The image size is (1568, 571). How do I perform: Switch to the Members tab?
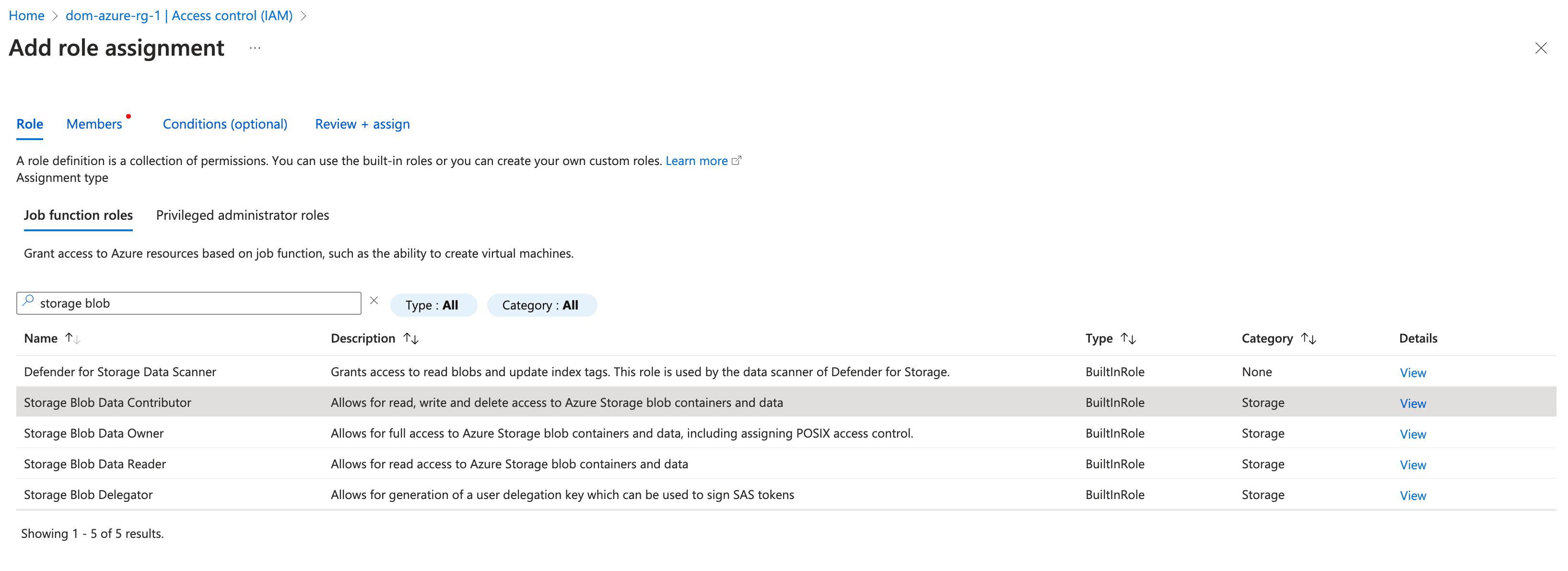(94, 124)
